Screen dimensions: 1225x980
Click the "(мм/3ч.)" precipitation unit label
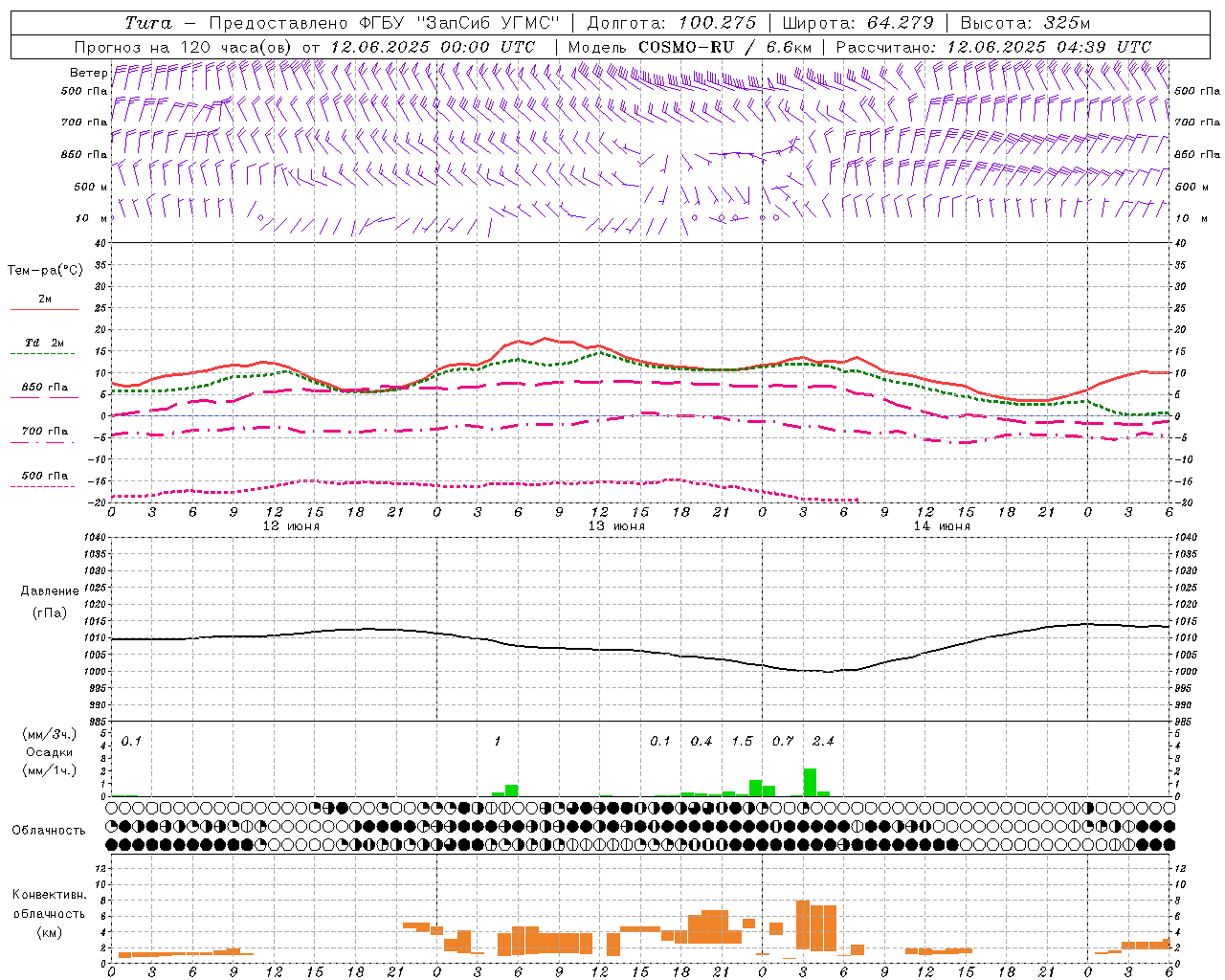49,734
